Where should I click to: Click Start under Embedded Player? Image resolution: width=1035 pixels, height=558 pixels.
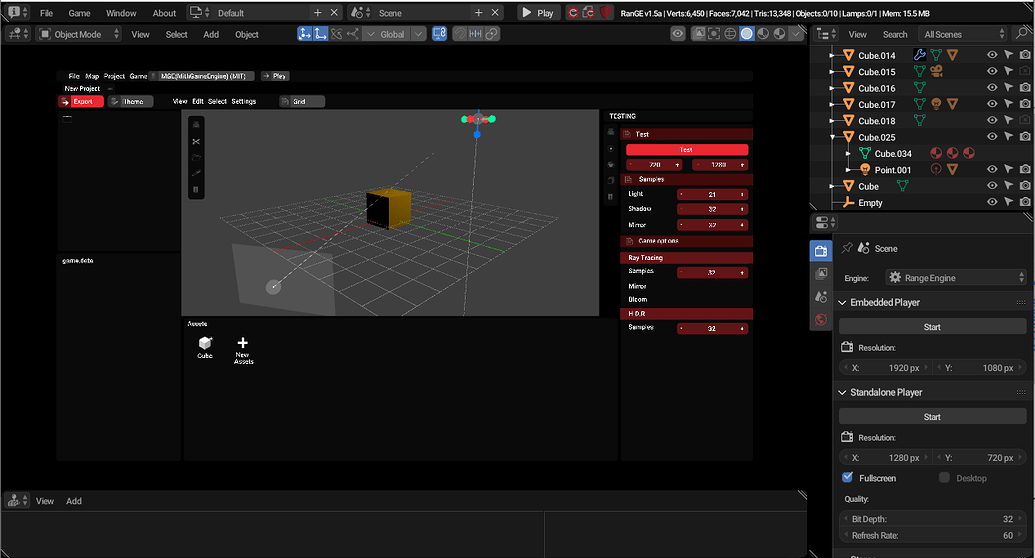932,326
